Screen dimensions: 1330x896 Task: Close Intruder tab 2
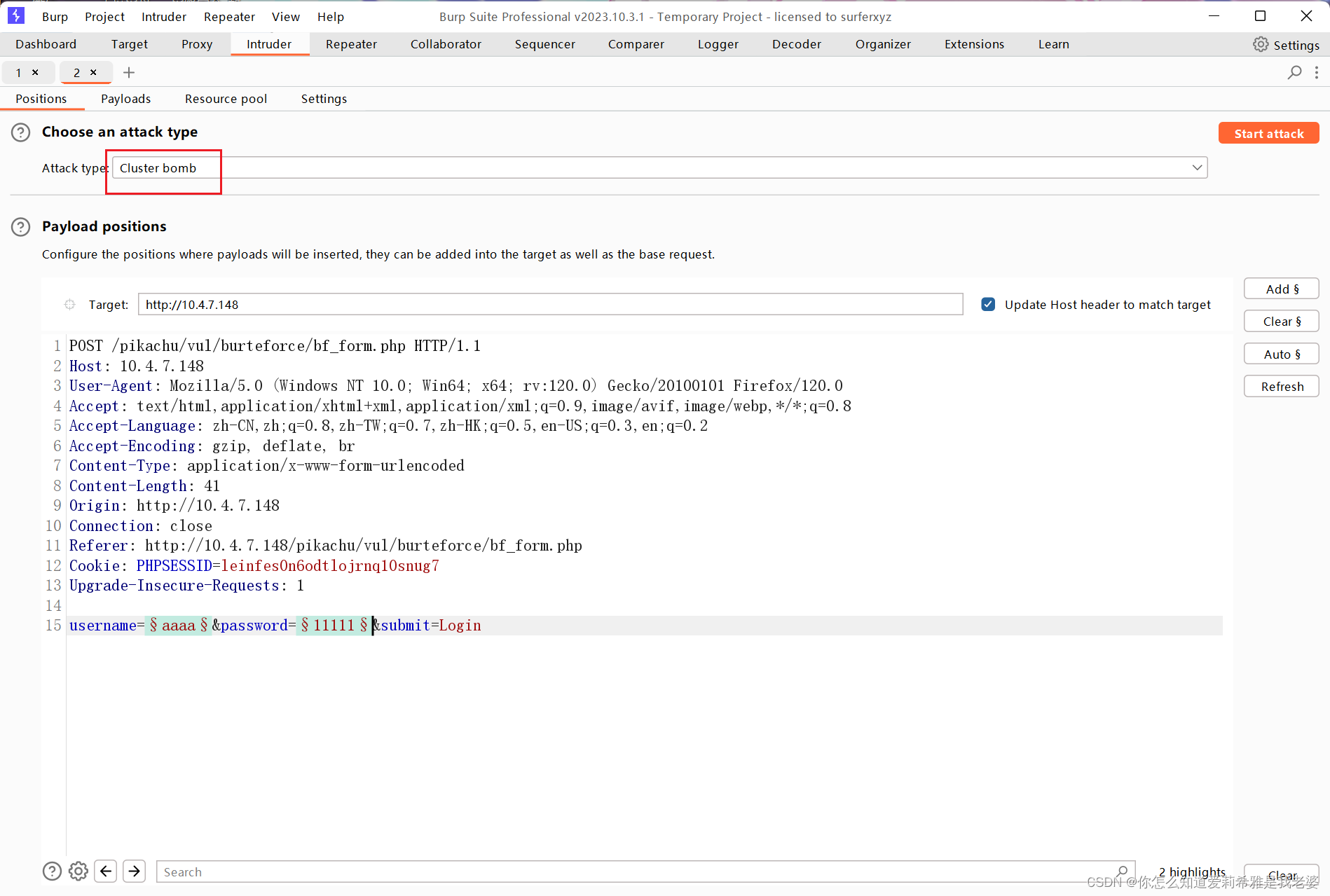click(93, 72)
